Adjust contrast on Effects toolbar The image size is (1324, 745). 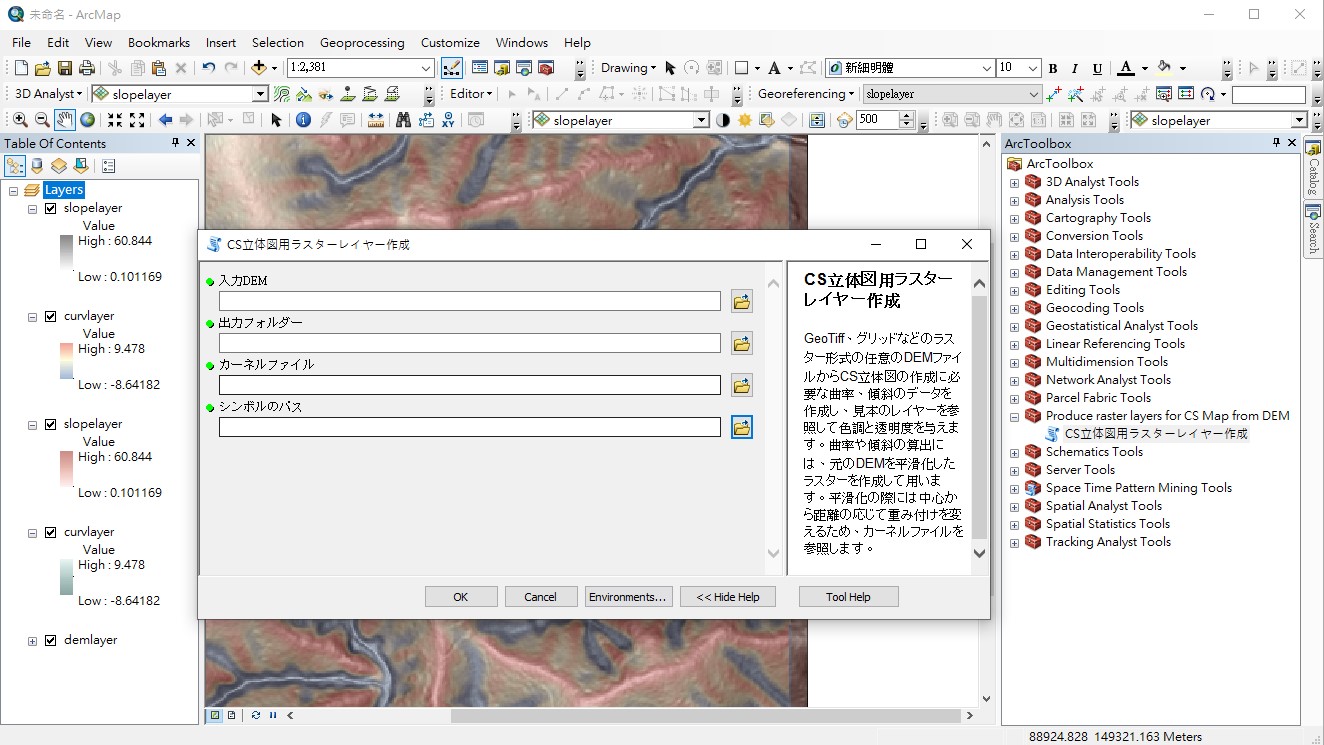point(723,120)
